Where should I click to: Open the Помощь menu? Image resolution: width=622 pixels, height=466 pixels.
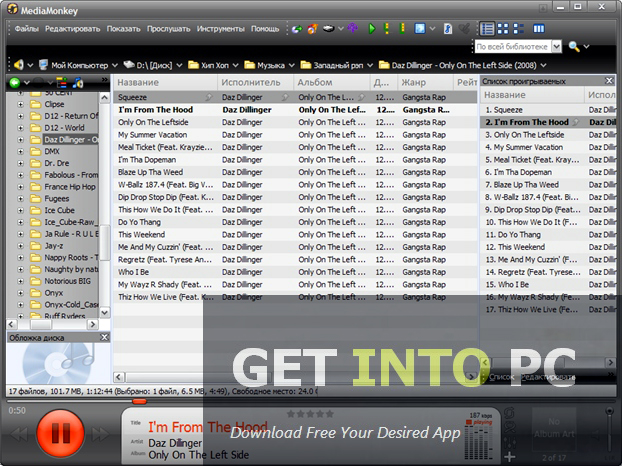coord(265,29)
